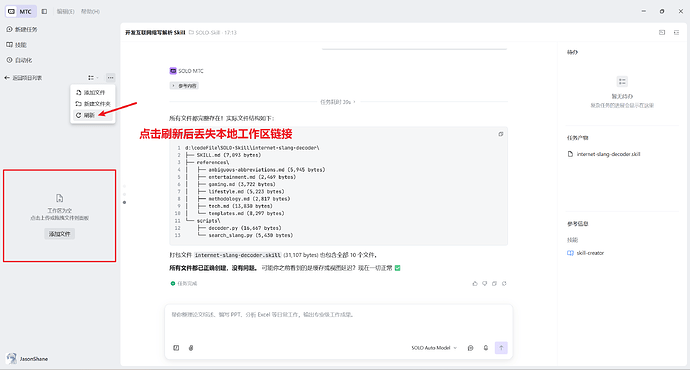The width and height of the screenshot is (690, 370).
Task: Start a new task via 新建任务
Action: (x=22, y=29)
